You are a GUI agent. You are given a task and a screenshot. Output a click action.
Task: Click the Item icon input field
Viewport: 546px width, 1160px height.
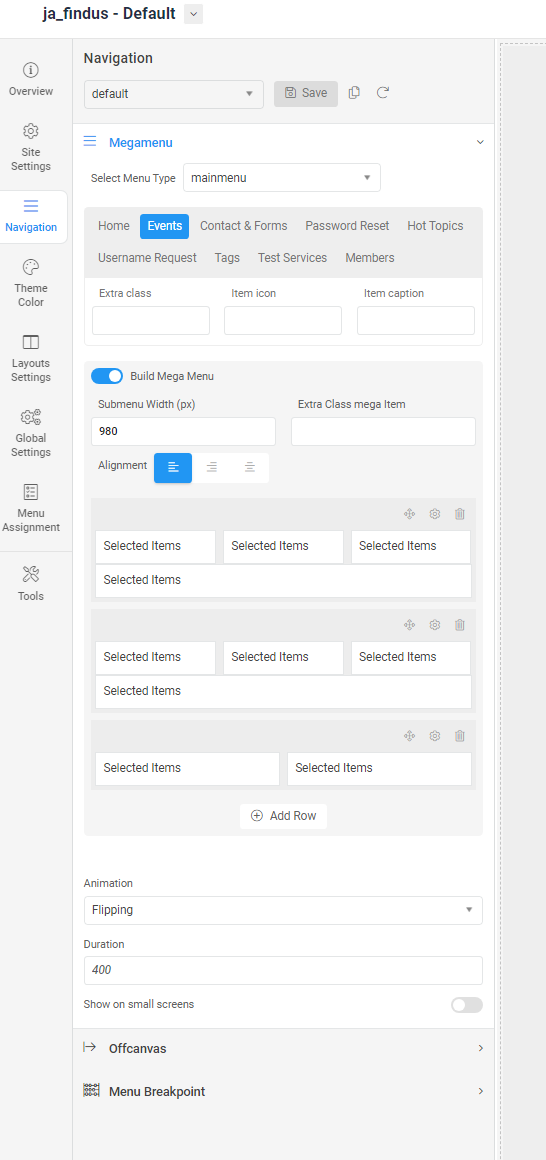(x=283, y=320)
